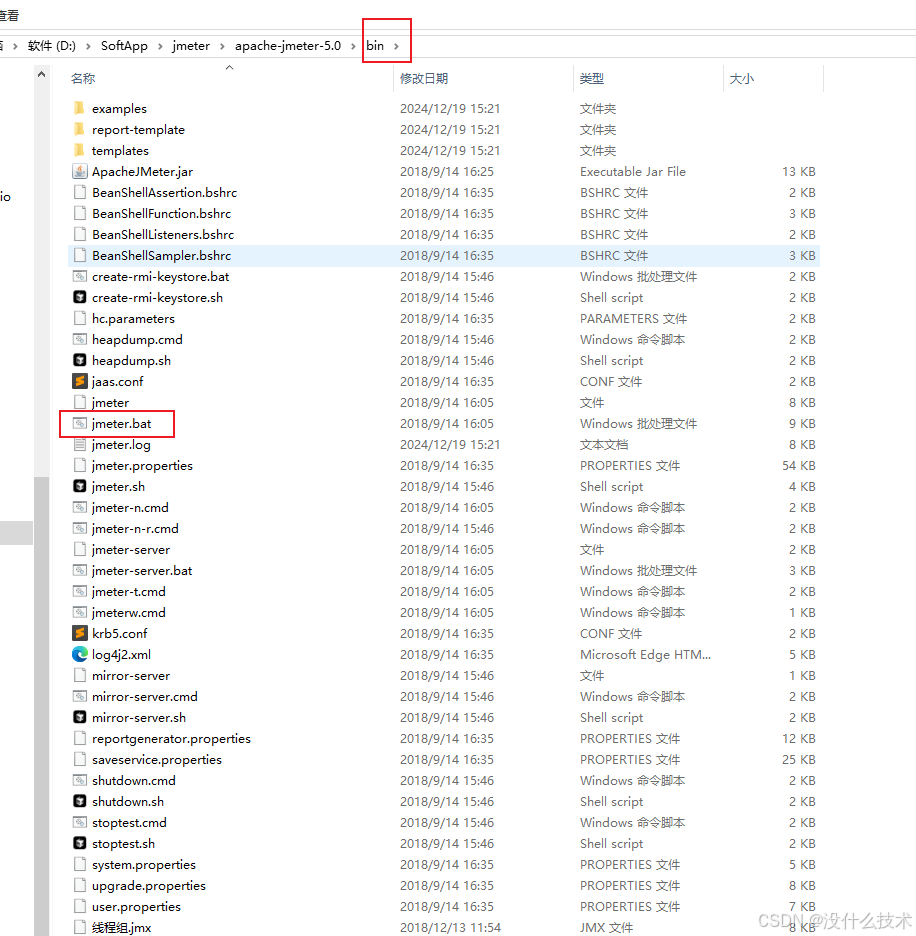
Task: Sort files by 大小 column header
Action: pyautogui.click(x=742, y=78)
